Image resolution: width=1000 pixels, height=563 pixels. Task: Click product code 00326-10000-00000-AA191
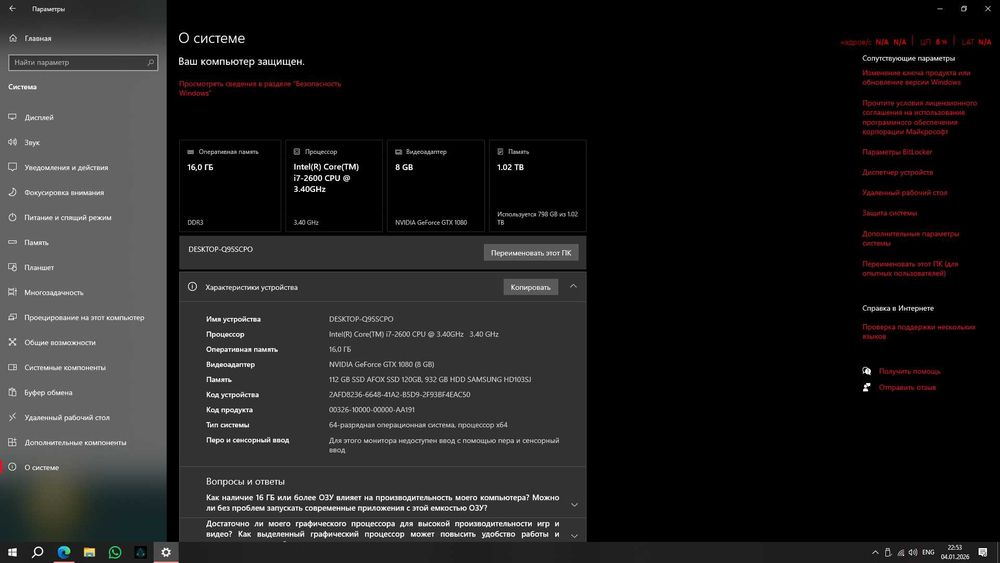(x=372, y=410)
